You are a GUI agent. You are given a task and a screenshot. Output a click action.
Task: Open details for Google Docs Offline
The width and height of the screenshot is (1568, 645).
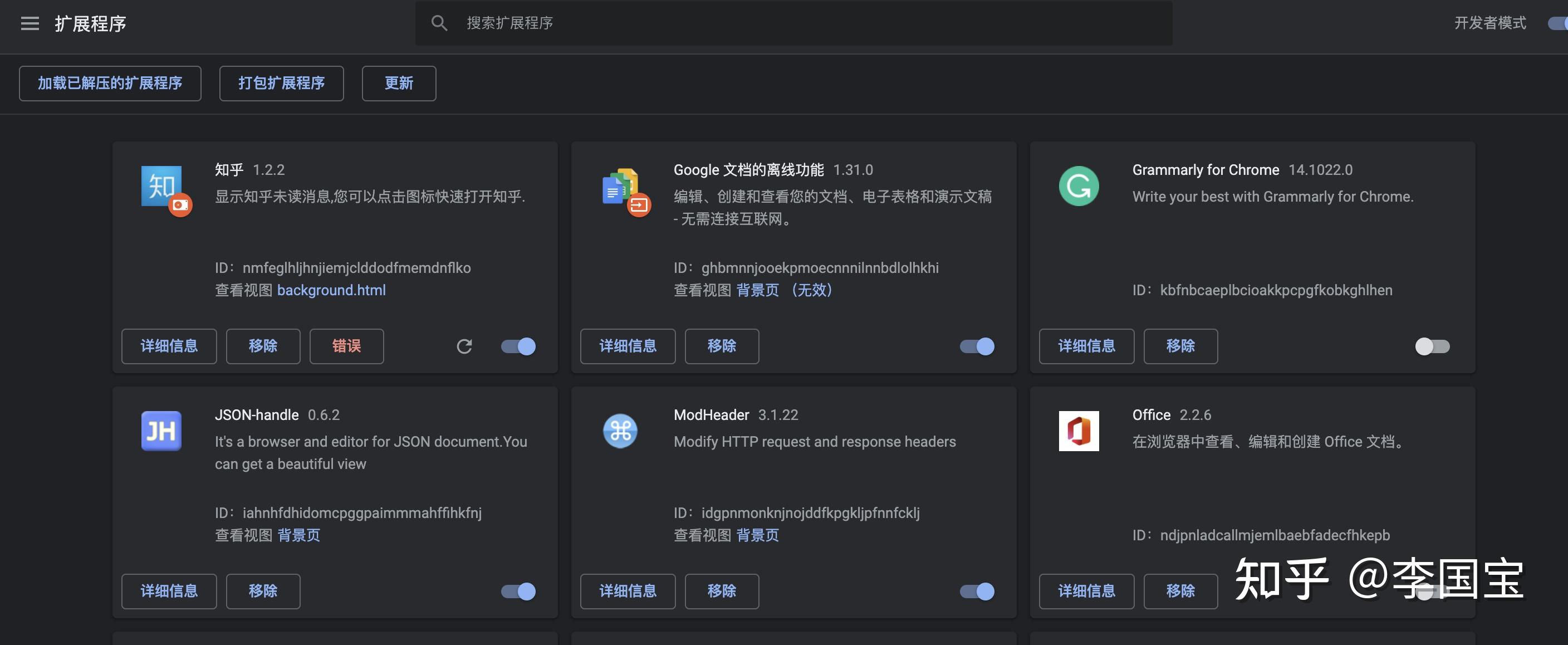click(628, 346)
